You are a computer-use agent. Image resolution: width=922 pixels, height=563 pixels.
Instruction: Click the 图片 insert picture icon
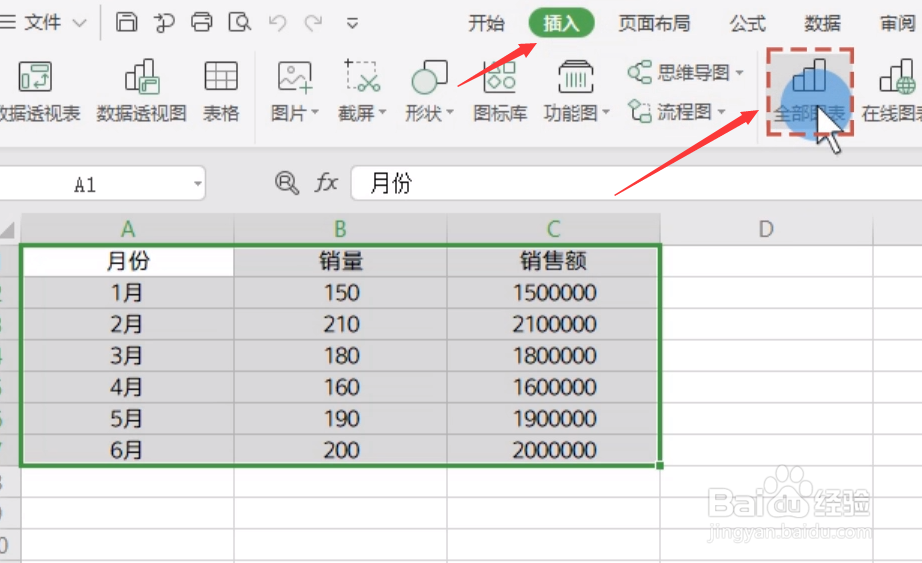point(294,78)
